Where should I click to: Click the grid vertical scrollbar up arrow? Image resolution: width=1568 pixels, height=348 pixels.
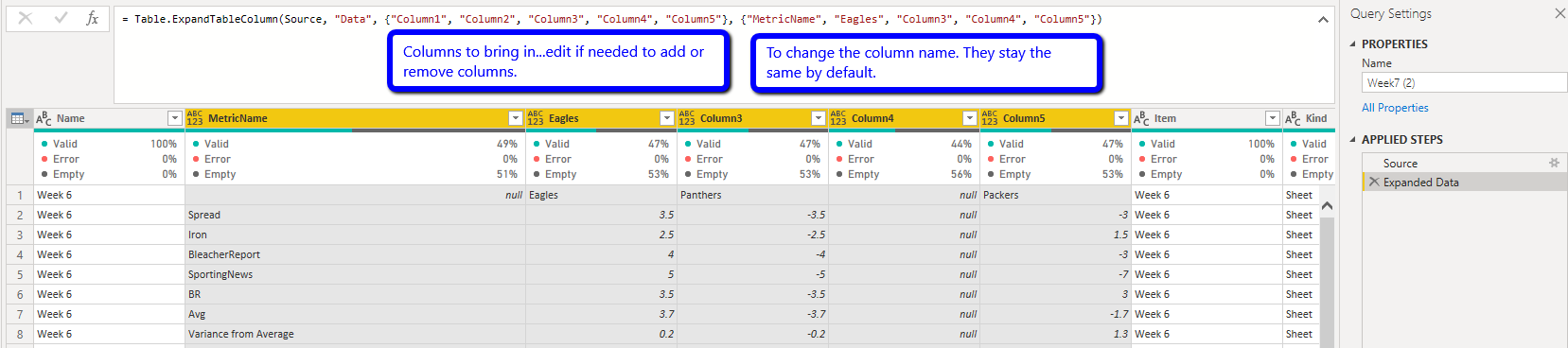coord(1327,205)
